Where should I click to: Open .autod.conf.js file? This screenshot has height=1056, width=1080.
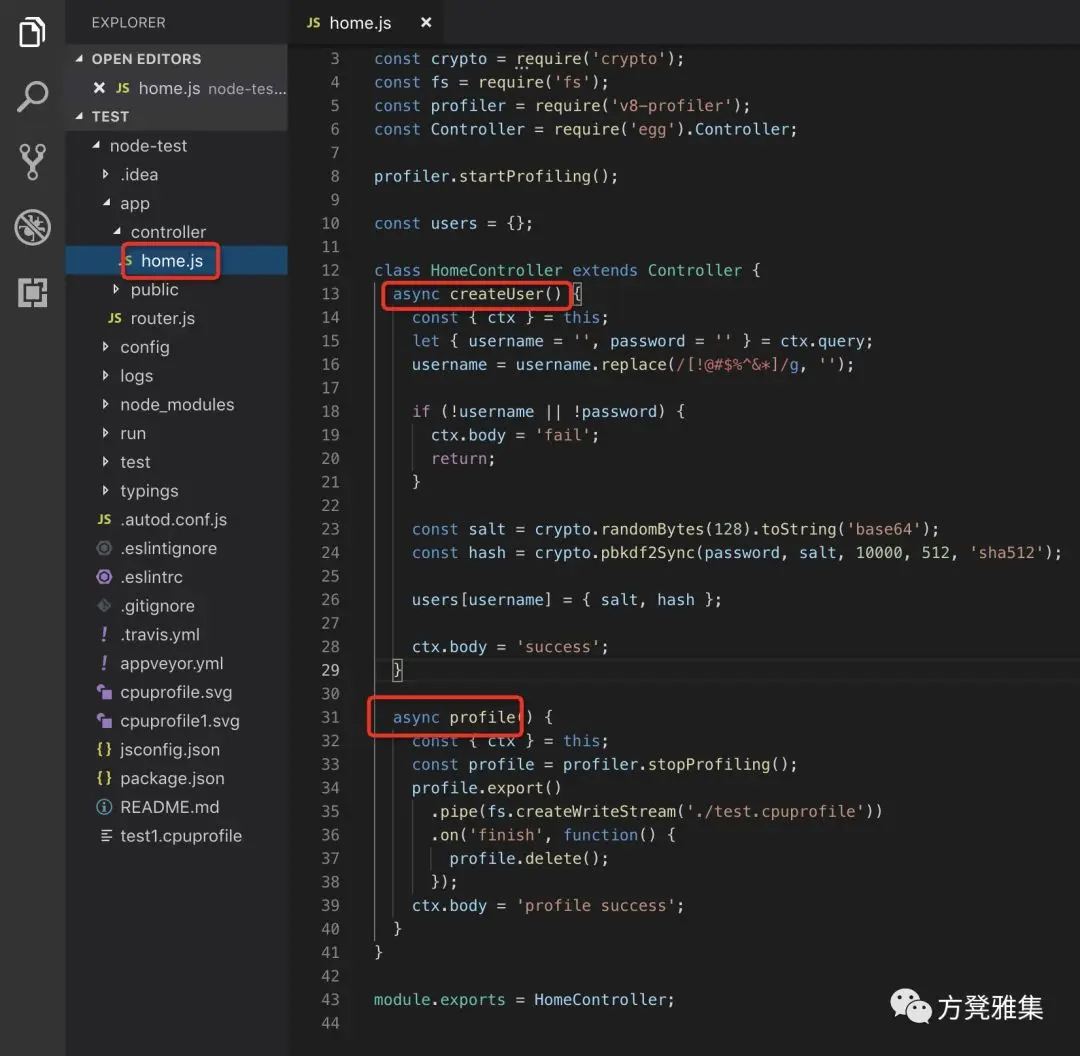[x=174, y=519]
